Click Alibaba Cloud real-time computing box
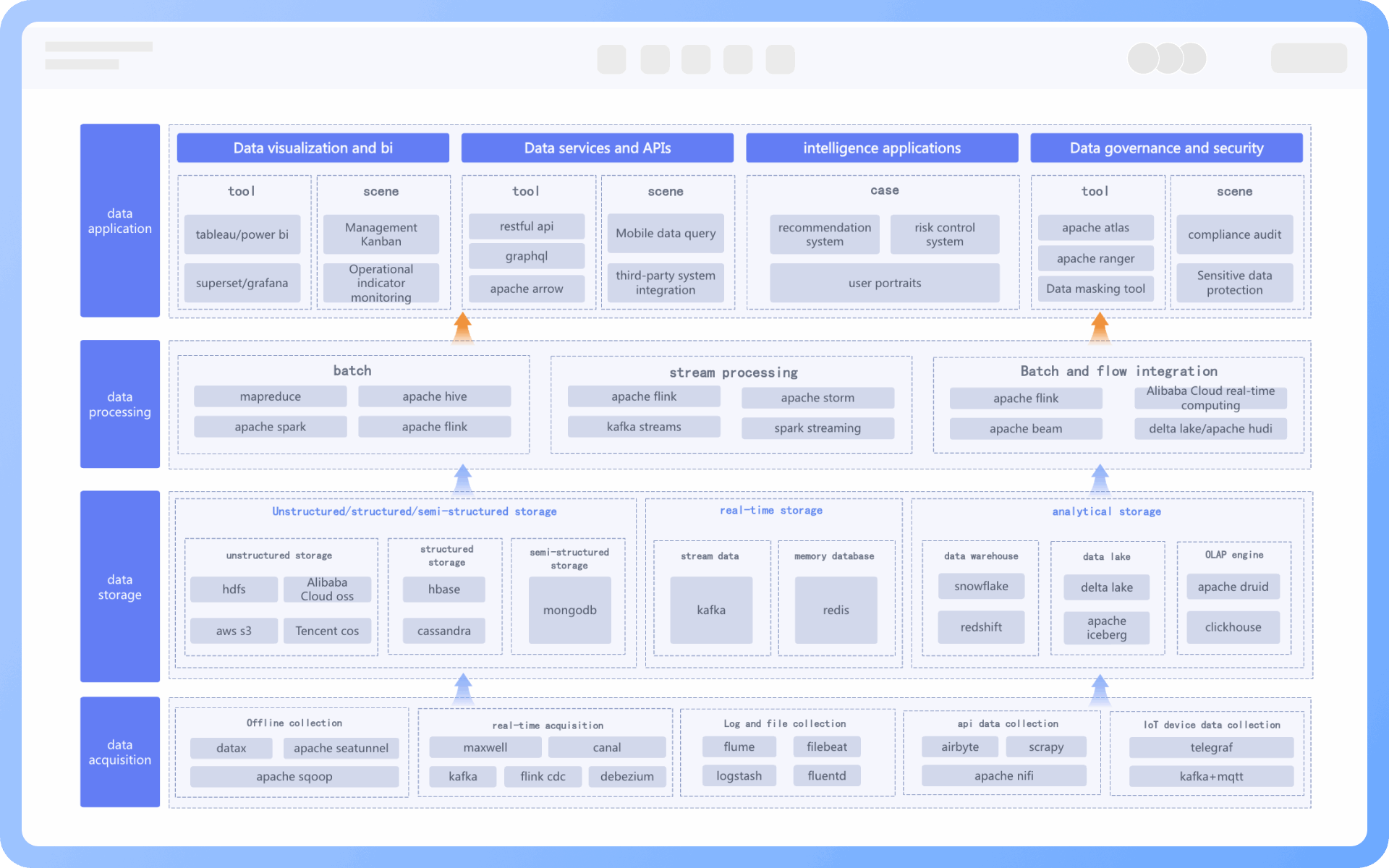 click(x=1210, y=398)
